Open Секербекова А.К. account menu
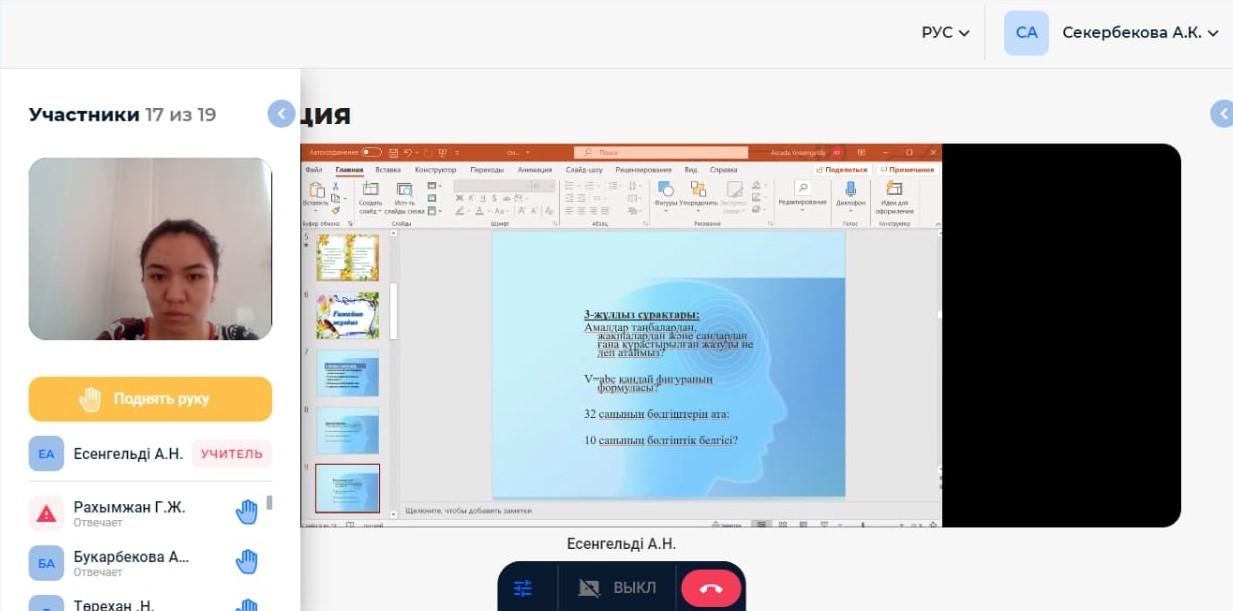This screenshot has width=1233, height=611. tap(1140, 33)
